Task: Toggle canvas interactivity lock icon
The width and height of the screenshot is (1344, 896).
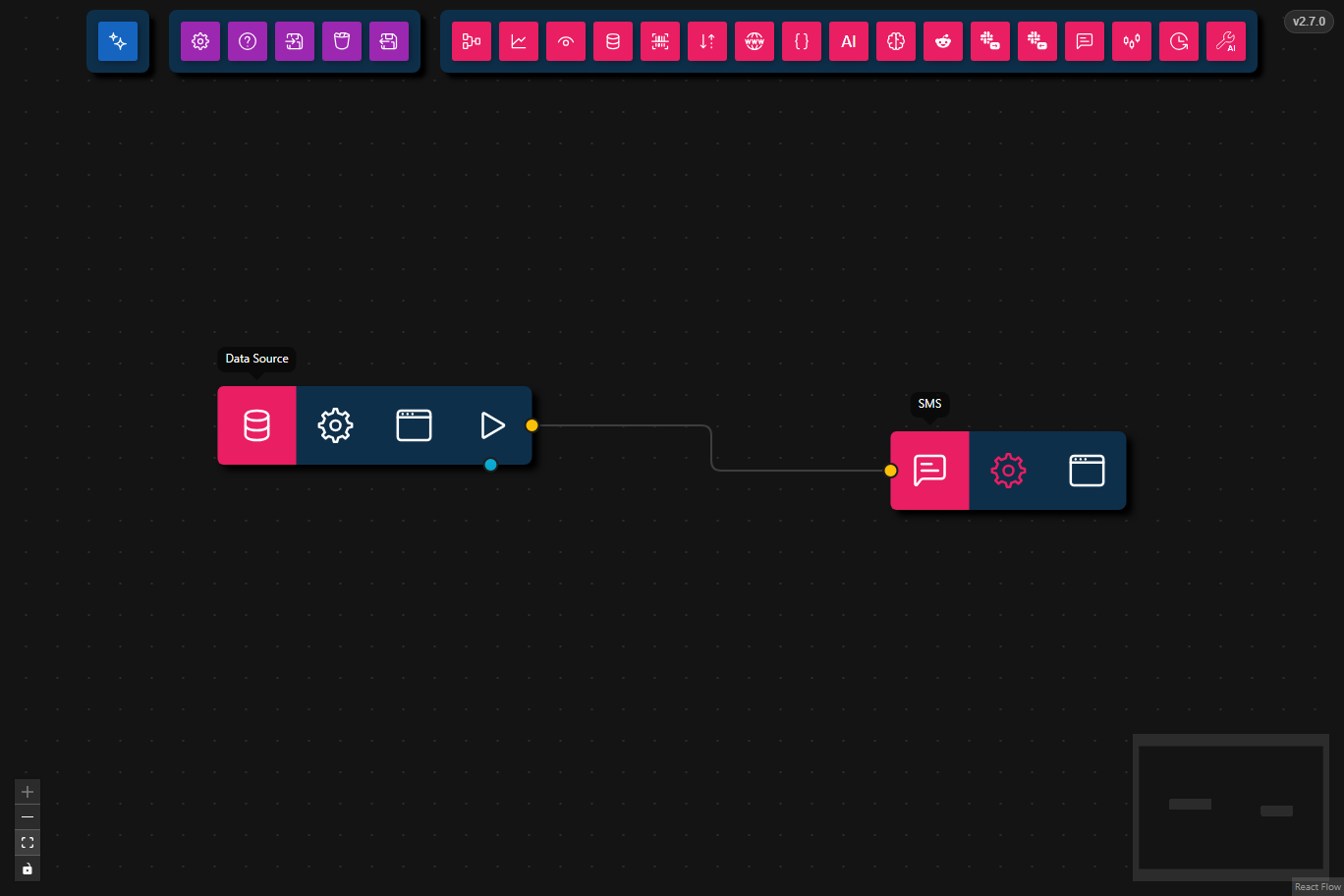Action: pos(28,868)
